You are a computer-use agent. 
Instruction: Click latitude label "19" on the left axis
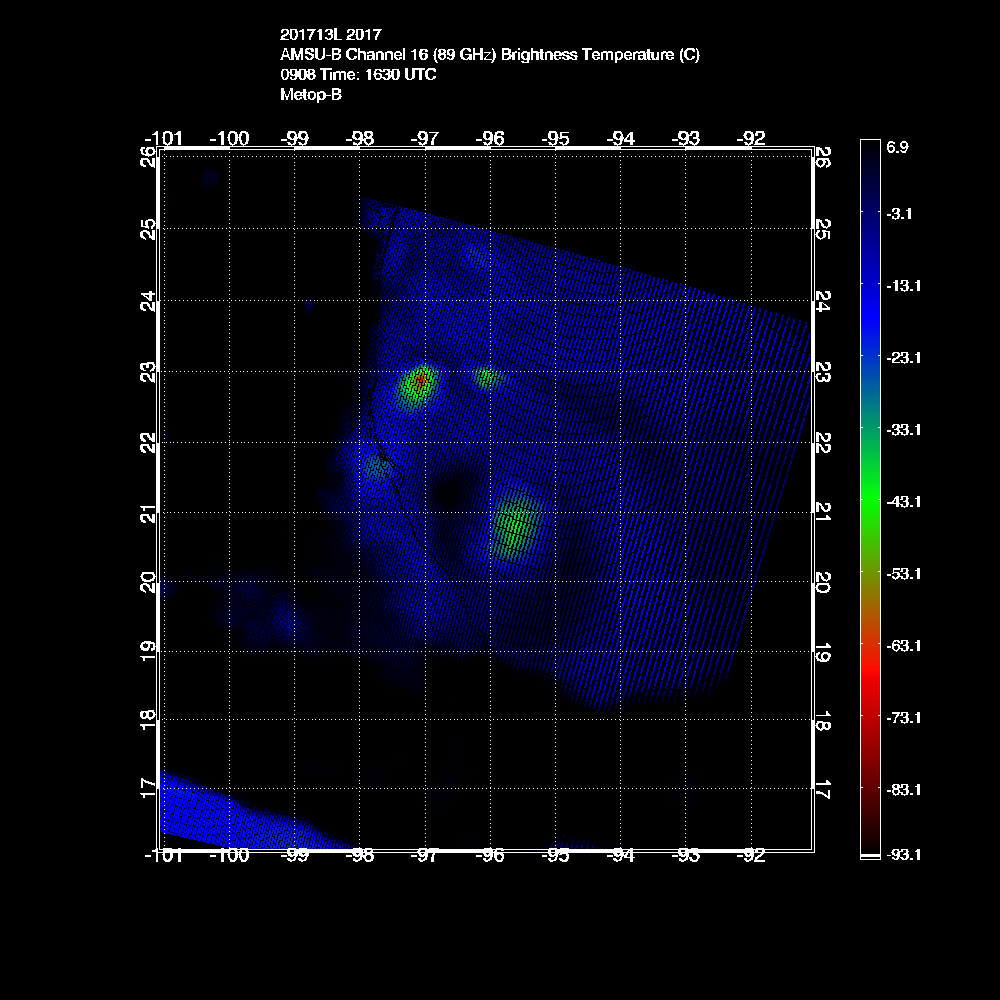pyautogui.click(x=147, y=651)
